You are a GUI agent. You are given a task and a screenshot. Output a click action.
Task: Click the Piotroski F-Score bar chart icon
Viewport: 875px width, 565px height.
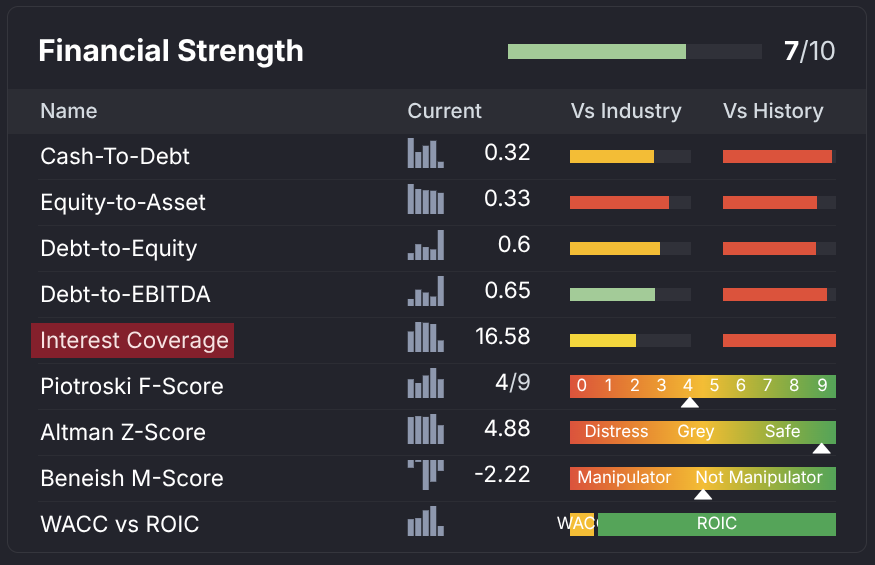pos(425,384)
